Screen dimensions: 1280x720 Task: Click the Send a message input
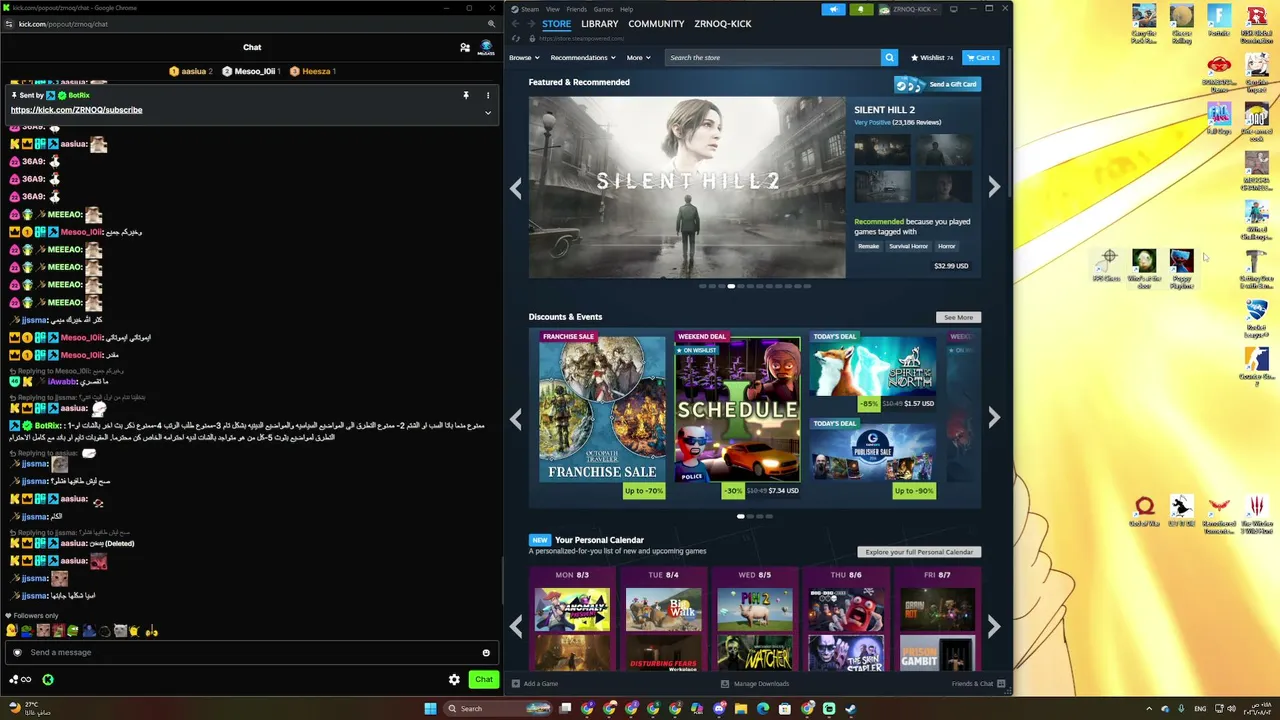point(252,653)
